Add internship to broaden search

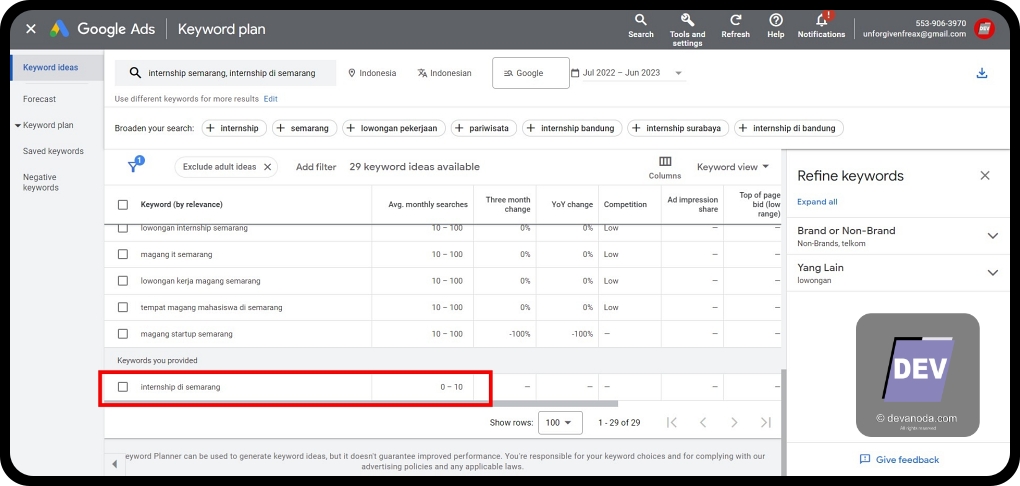pos(234,128)
